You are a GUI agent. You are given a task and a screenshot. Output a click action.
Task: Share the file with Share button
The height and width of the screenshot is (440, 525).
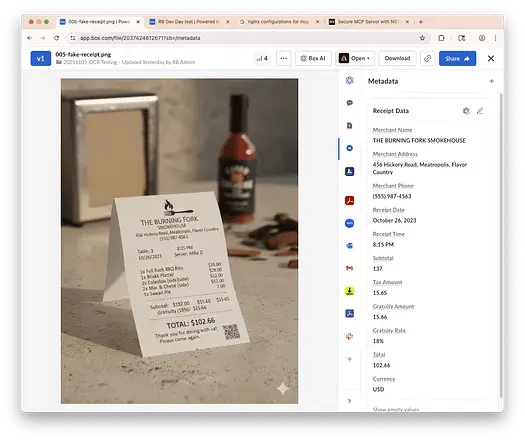[457, 58]
